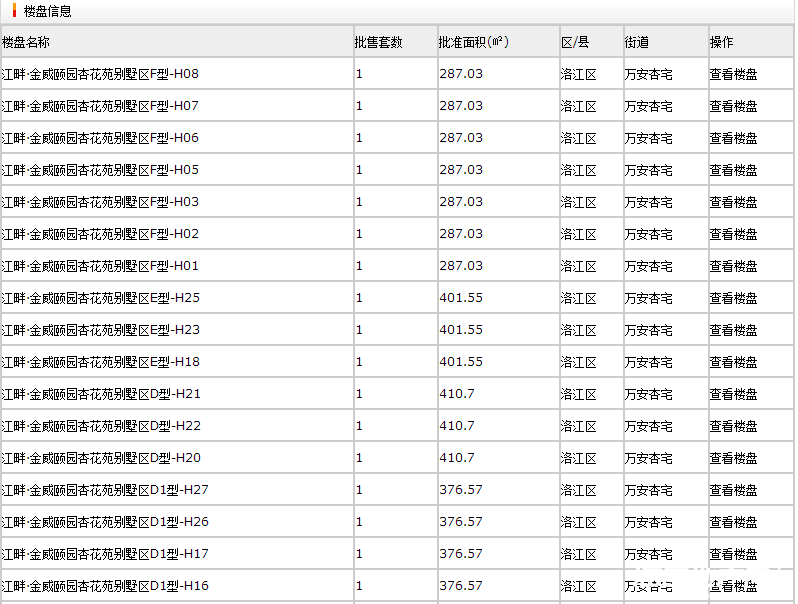View 查看楼盘 for F型-H02 row
Screen dimensions: 798x604
(x=733, y=235)
